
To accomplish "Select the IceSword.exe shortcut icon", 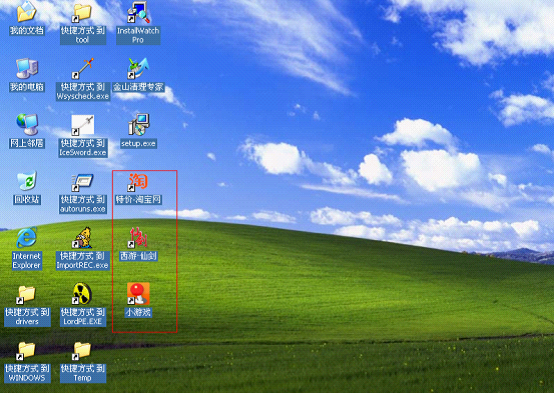I will 82,125.
